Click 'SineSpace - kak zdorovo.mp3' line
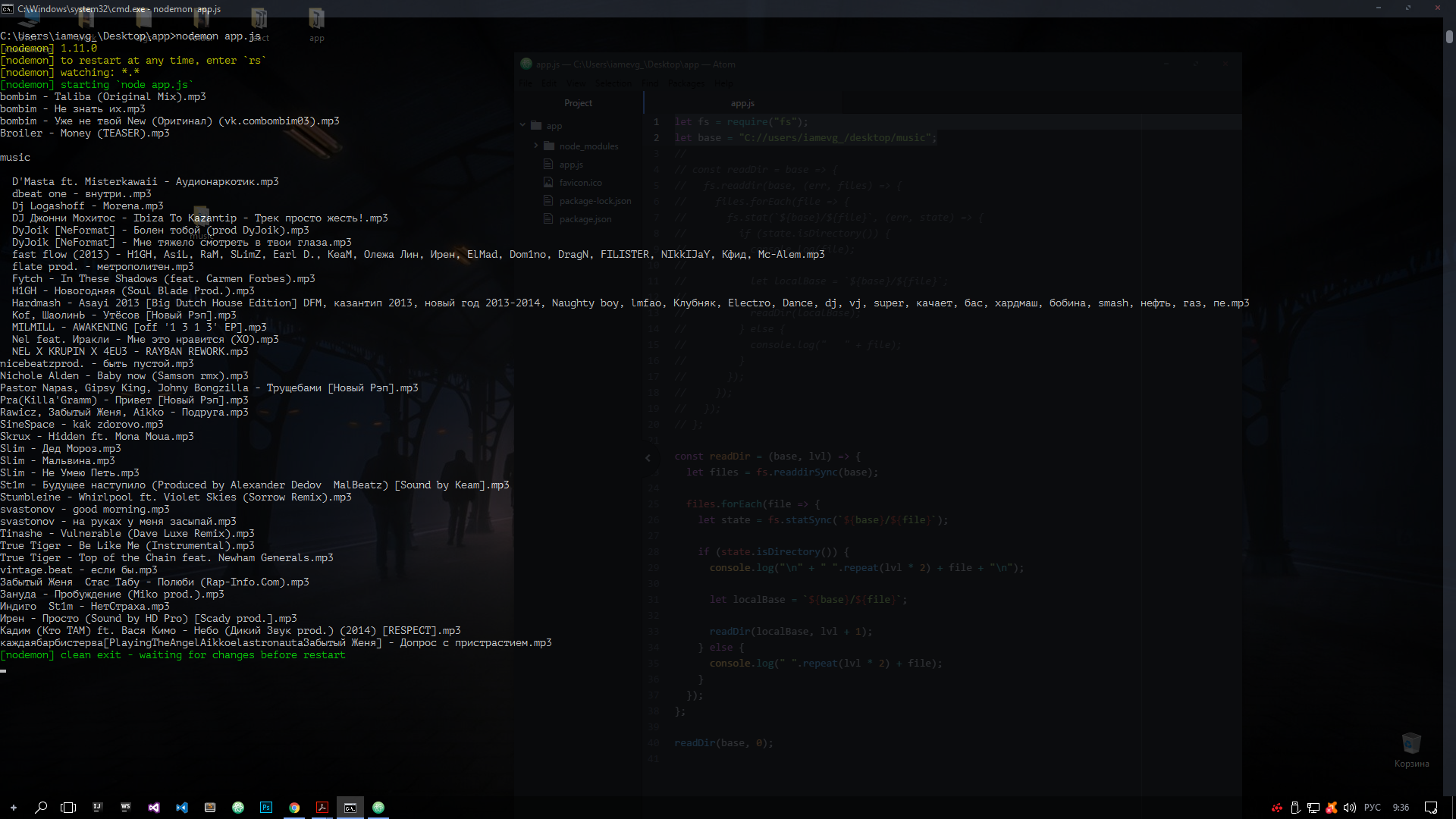This screenshot has height=819, width=1456. pos(82,425)
